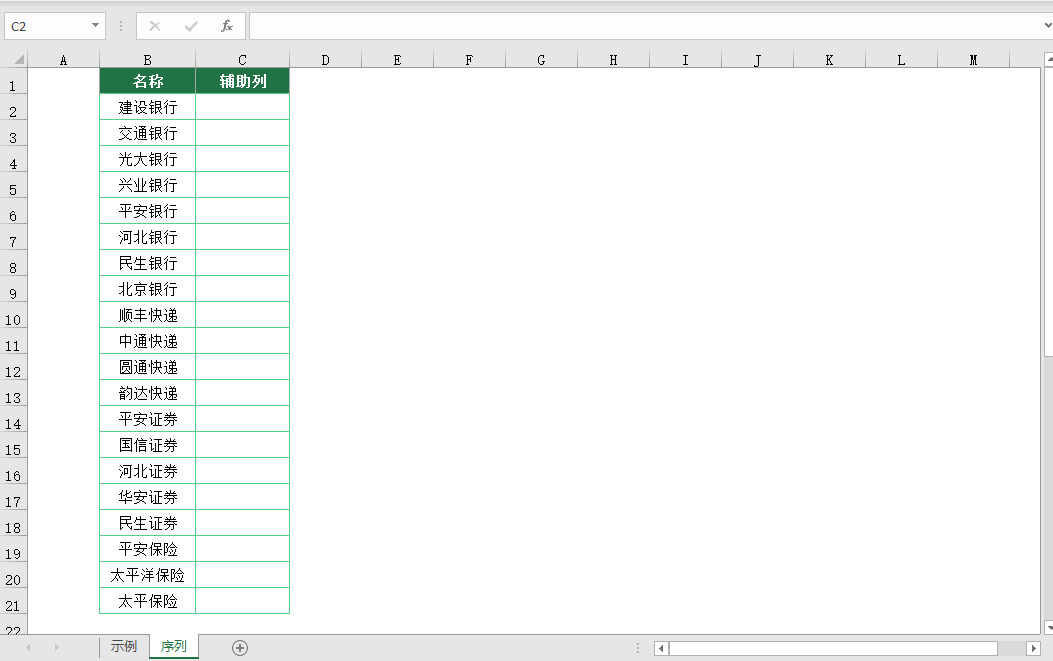Add a new sheet with plus icon
Screen dimensions: 1053x661
(x=240, y=648)
